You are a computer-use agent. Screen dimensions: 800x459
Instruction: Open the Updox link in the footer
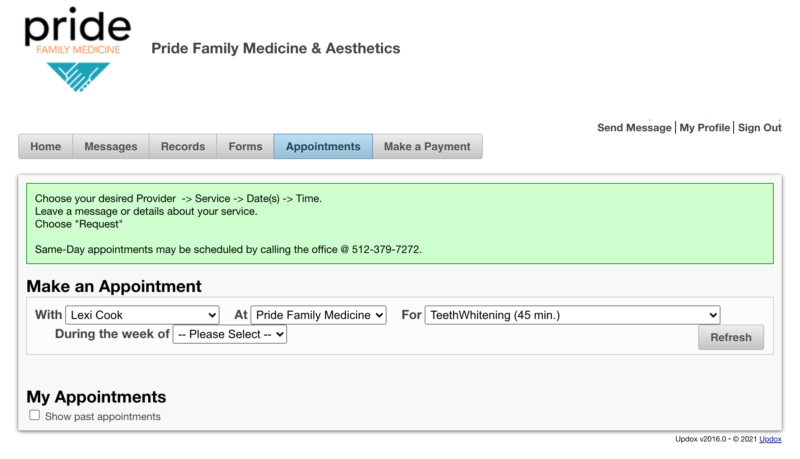[770, 439]
